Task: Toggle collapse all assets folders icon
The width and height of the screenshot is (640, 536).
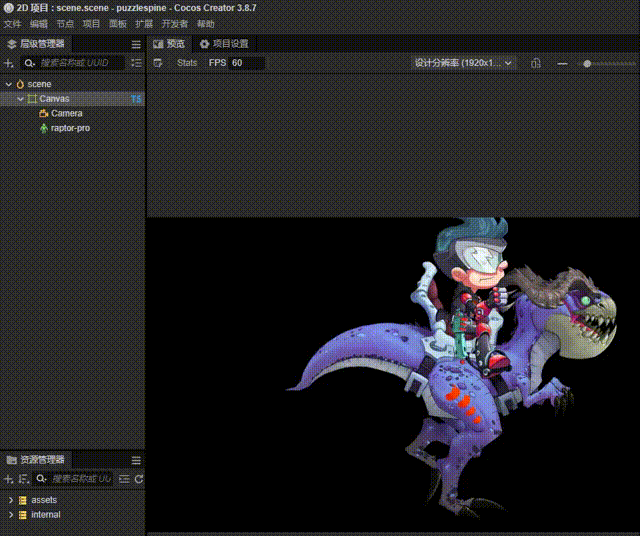Action: pyautogui.click(x=124, y=479)
